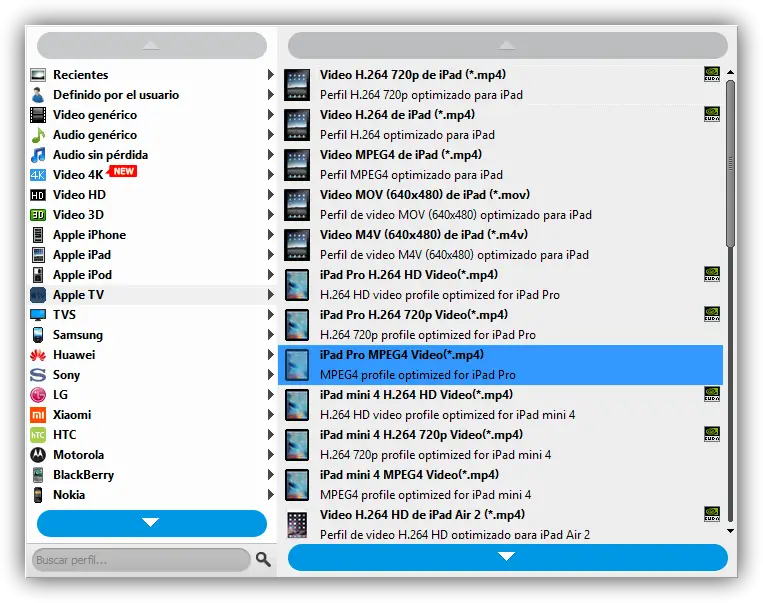This screenshot has width=763, height=603.
Task: Click the Video 3D icon
Action: (38, 215)
